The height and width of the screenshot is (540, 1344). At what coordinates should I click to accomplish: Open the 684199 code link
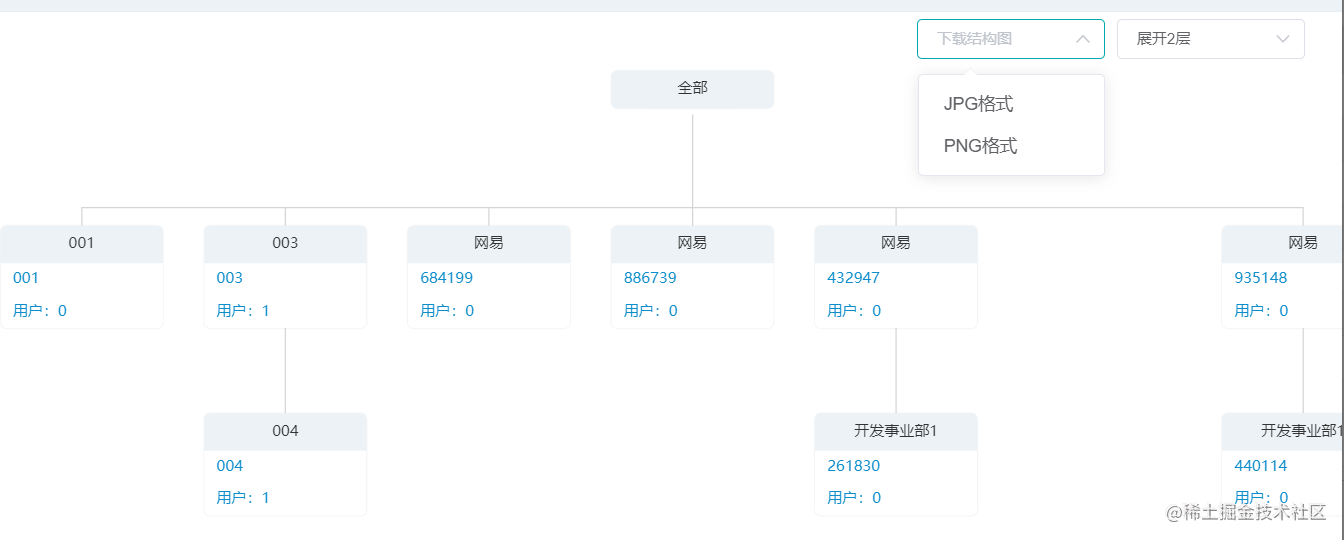point(447,278)
